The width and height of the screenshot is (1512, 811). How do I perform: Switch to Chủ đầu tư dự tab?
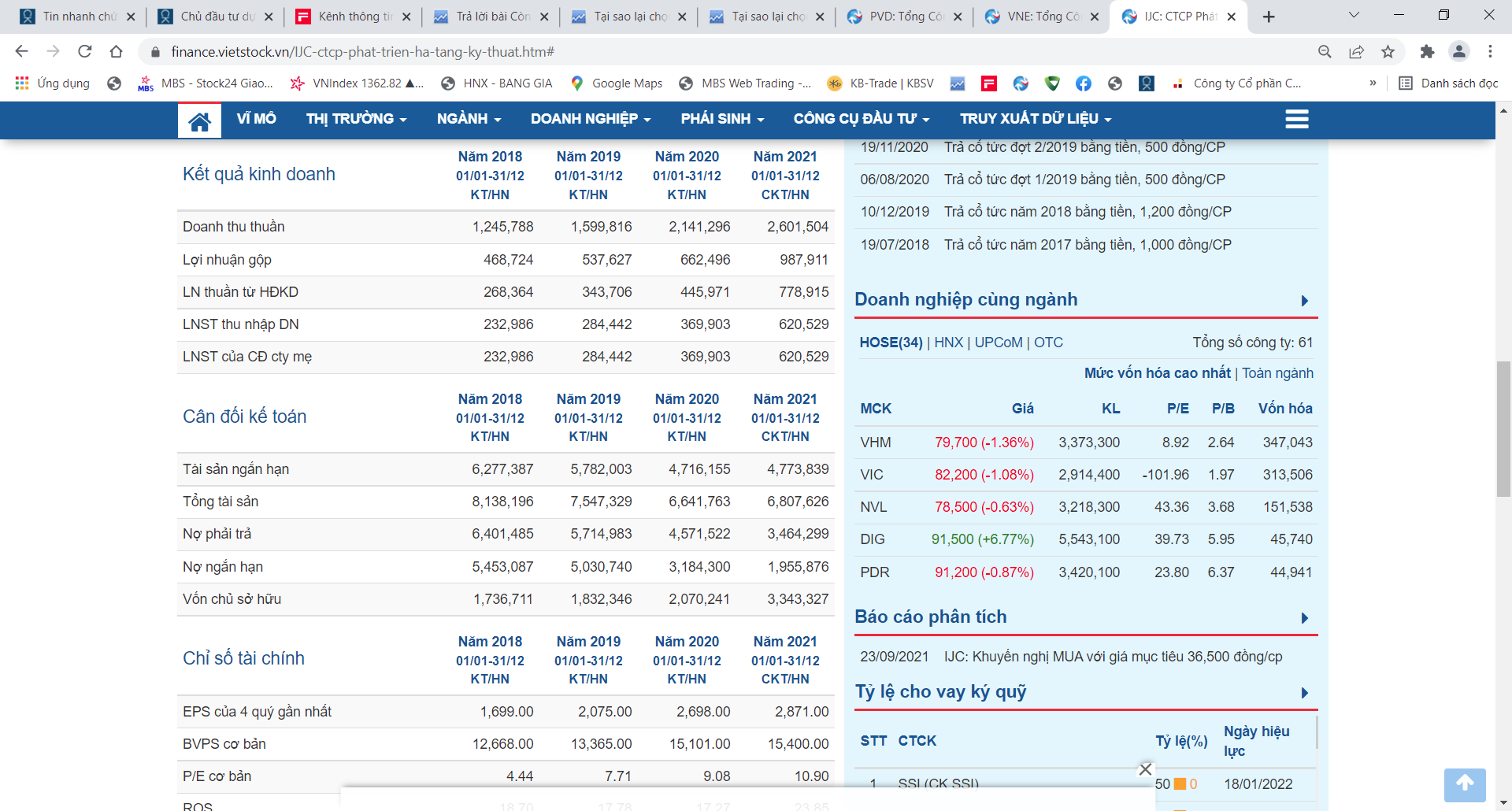point(216,17)
